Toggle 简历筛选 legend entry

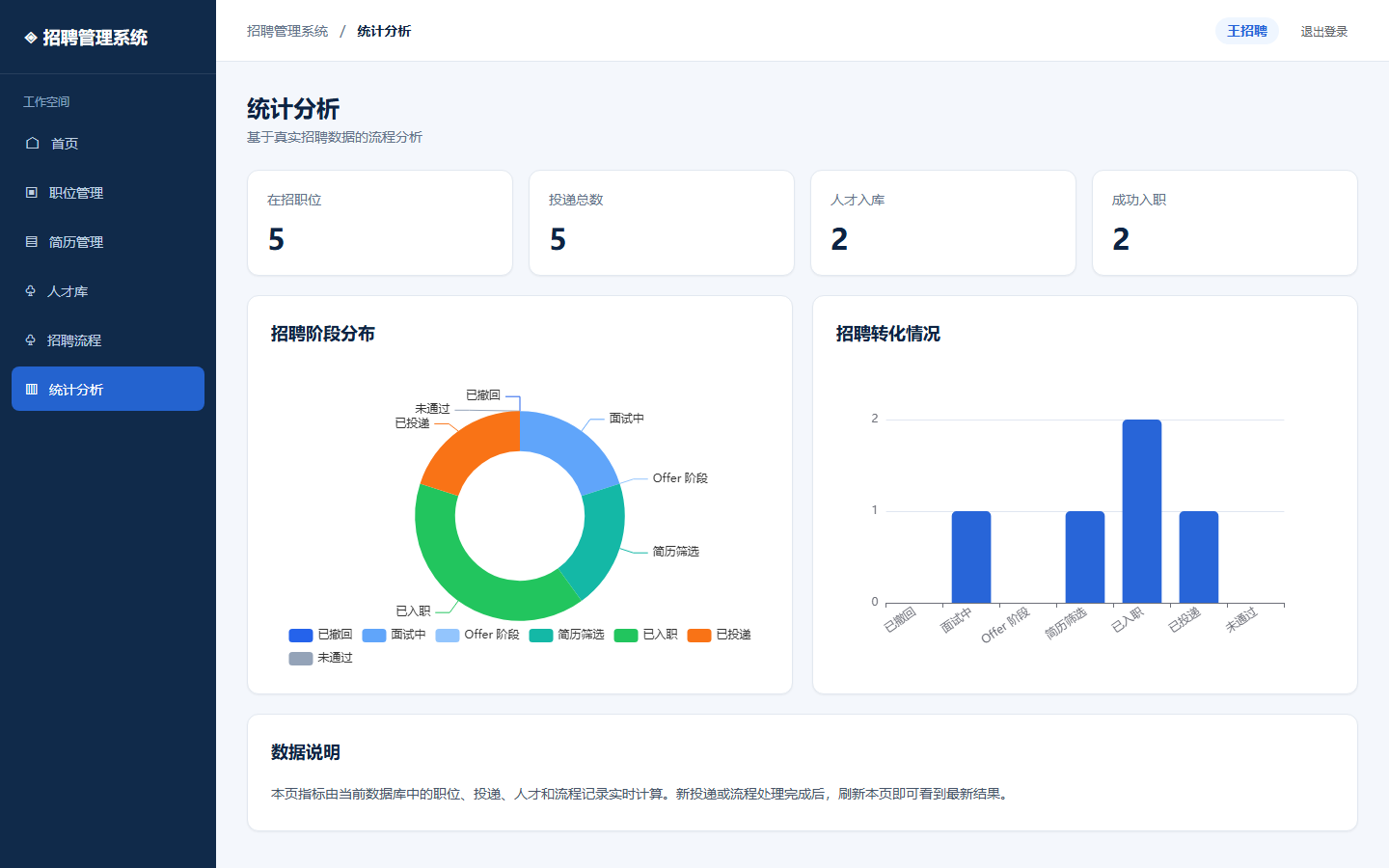pos(567,635)
